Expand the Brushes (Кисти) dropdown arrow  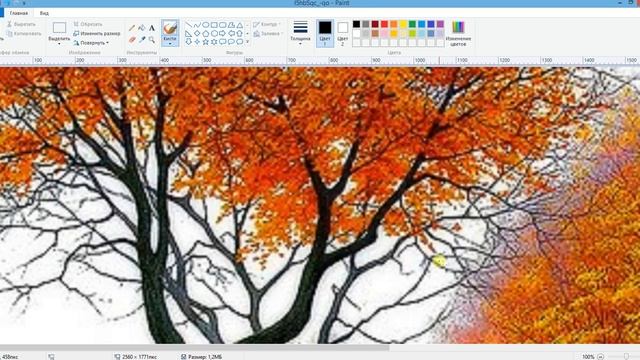(170, 44)
